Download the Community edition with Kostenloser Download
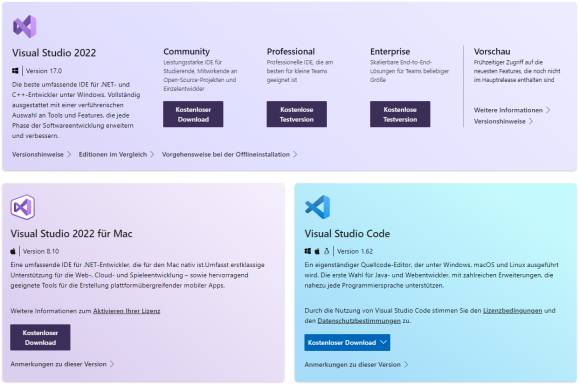 click(193, 114)
